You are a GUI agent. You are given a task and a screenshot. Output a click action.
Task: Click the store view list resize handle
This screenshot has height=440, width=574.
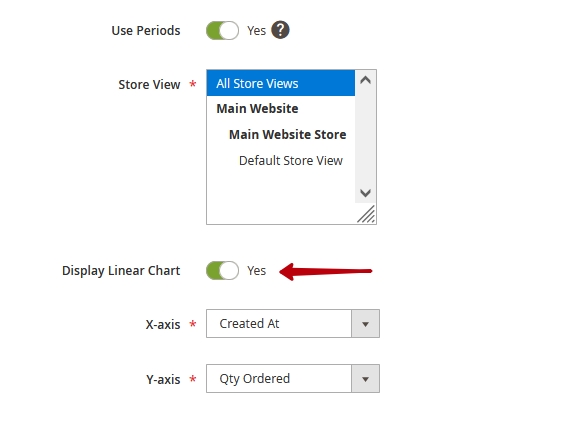point(366,214)
